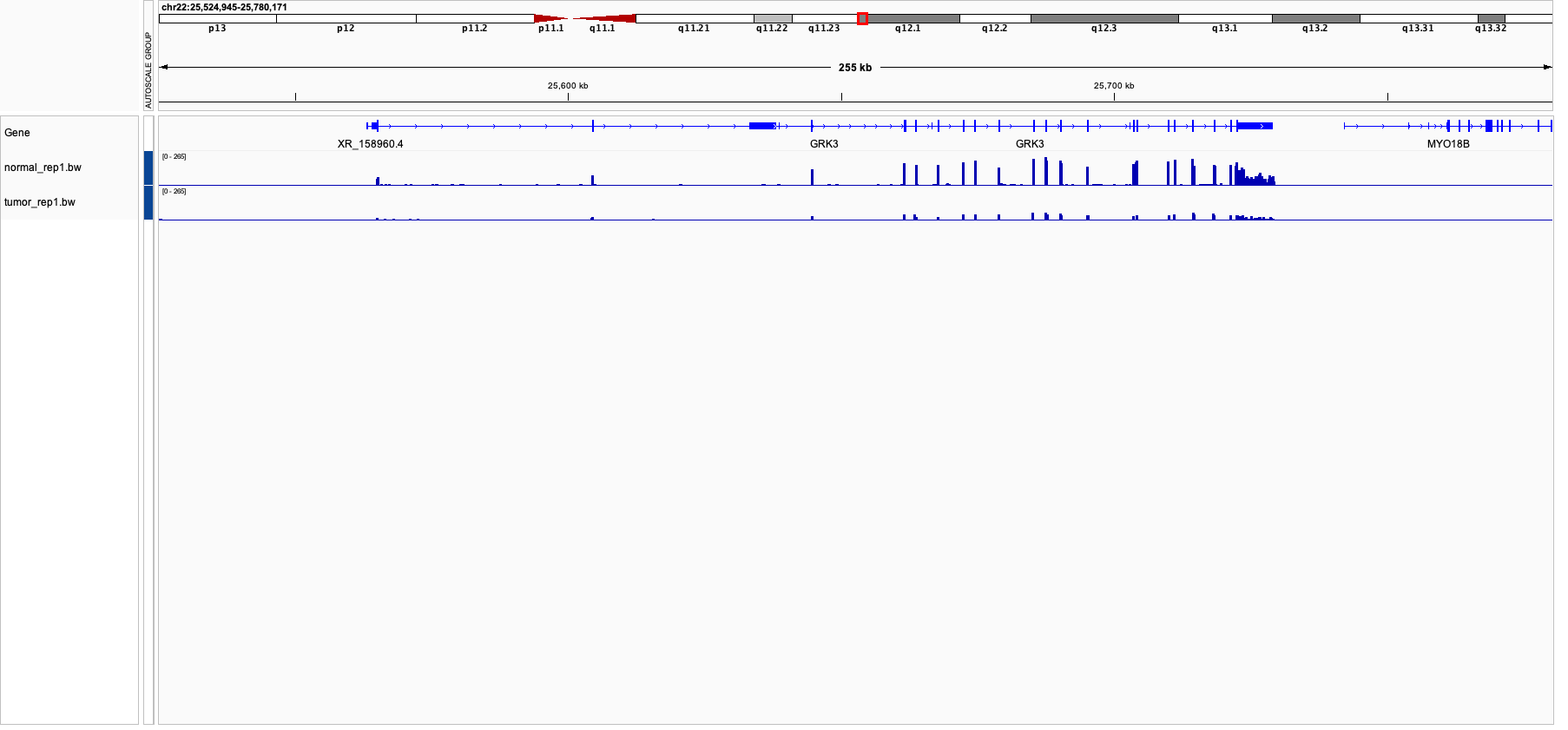1568x730 pixels.
Task: Click the red current-region box on the ideogram
Action: point(862,18)
